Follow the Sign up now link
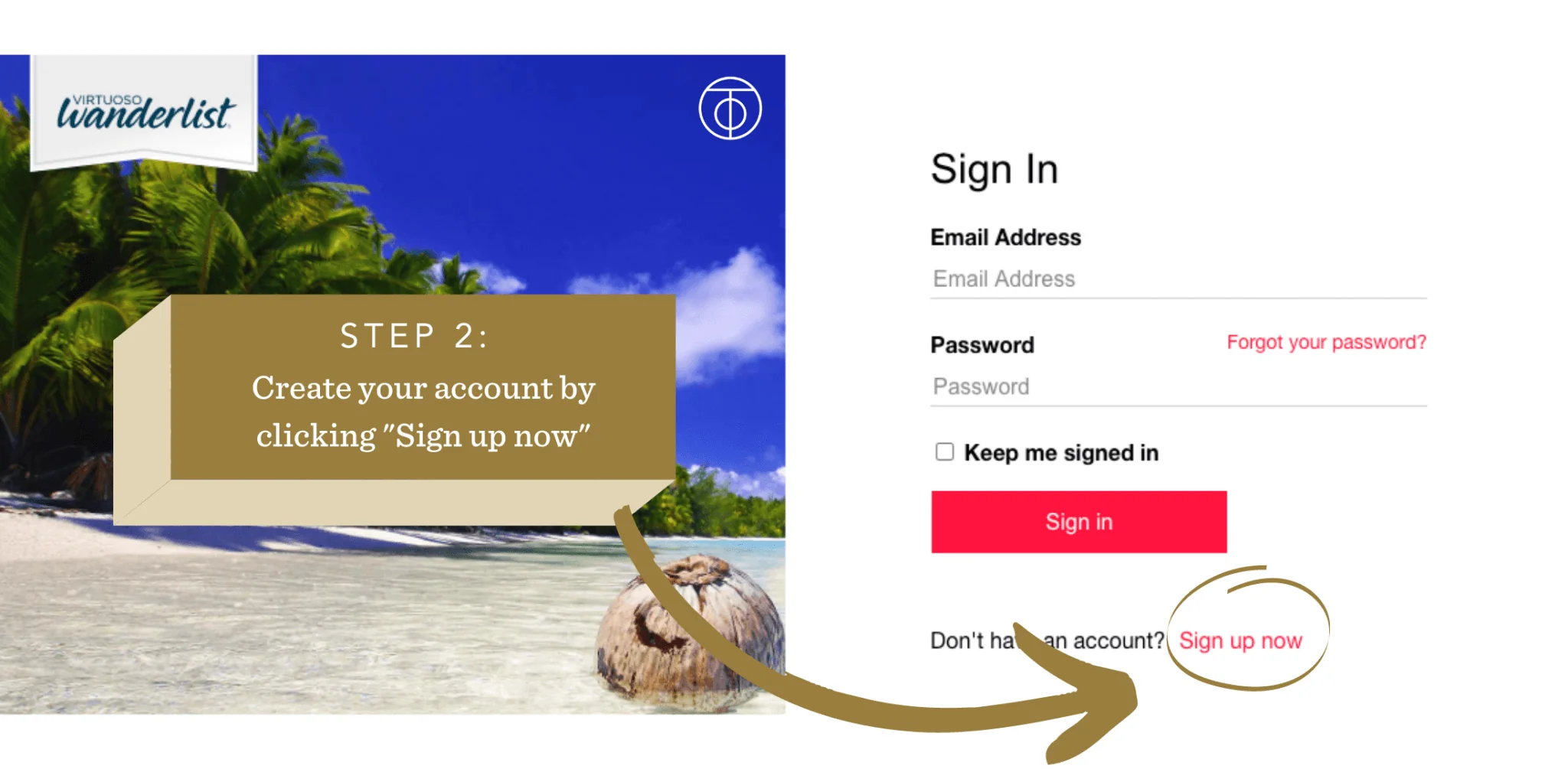The width and height of the screenshot is (1568, 769). (x=1240, y=640)
